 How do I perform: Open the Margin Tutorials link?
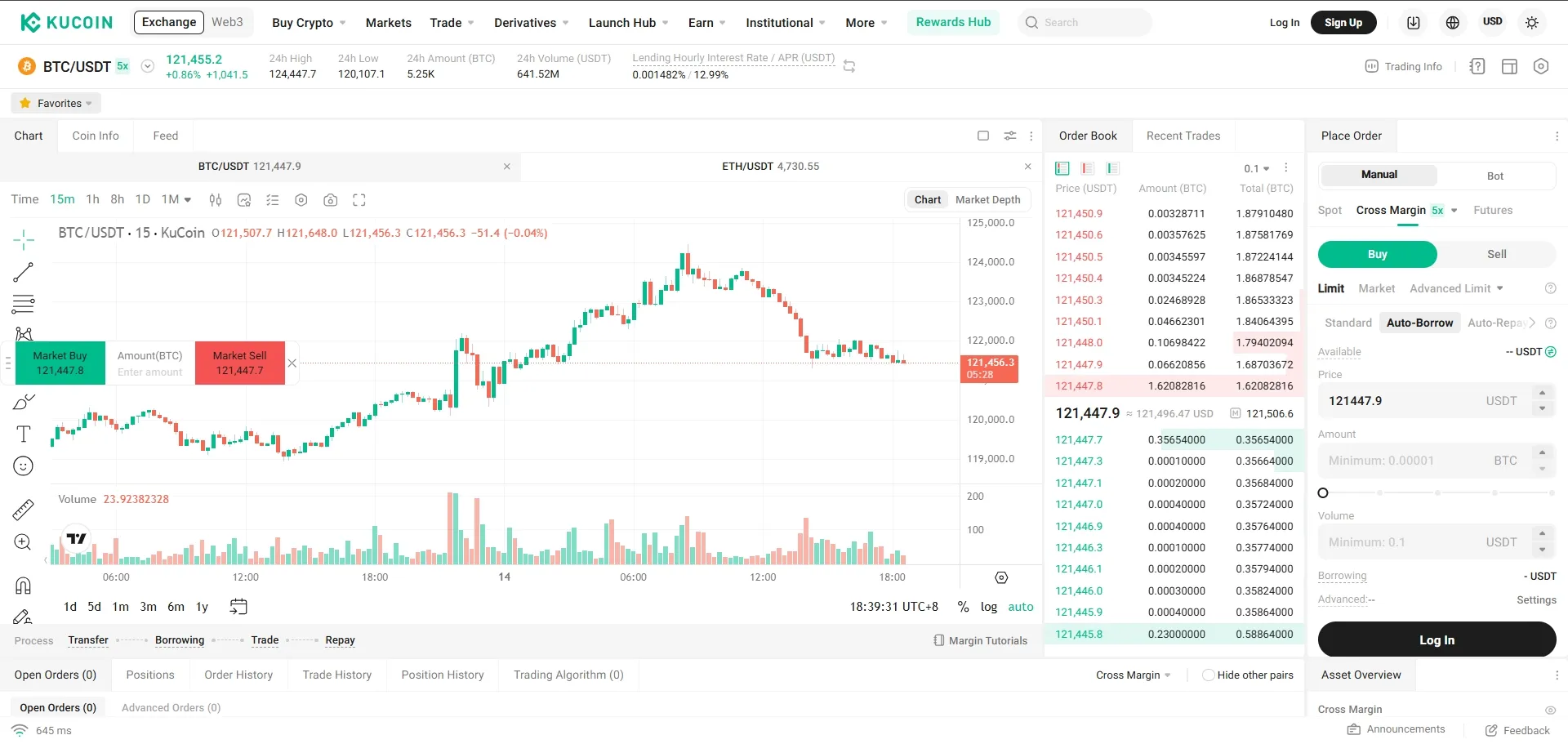point(980,641)
